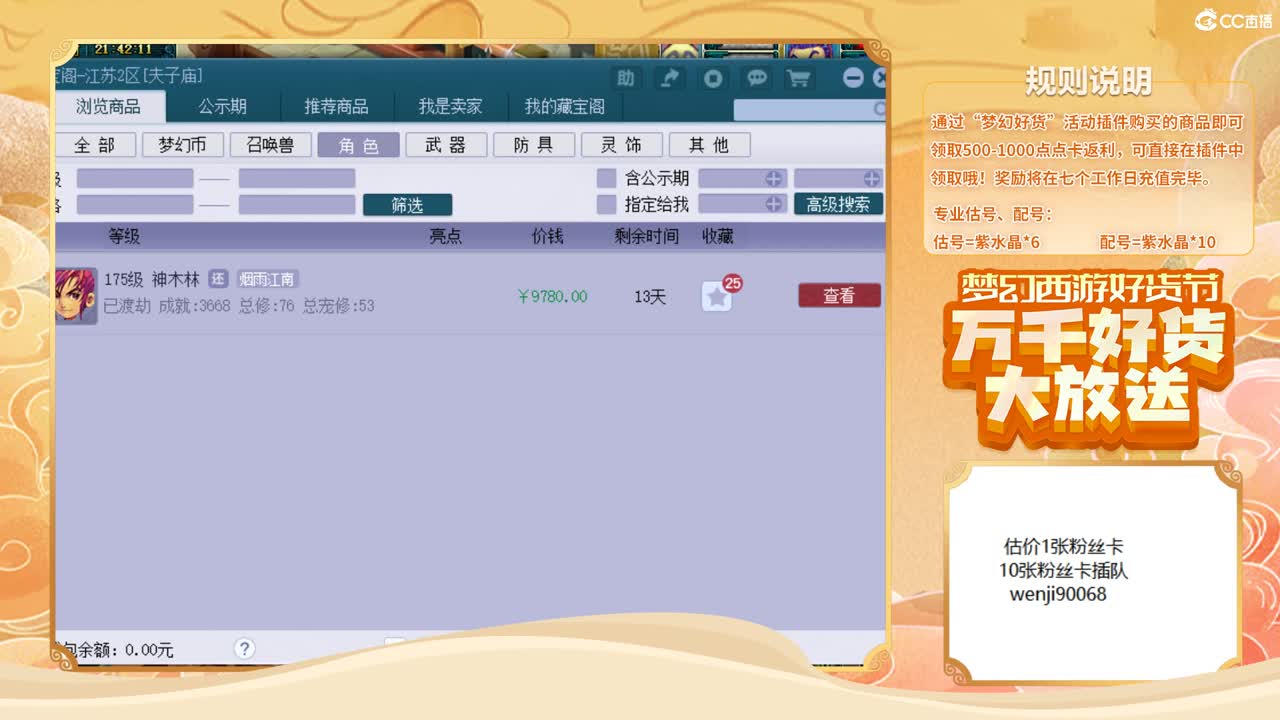Screen dimensions: 1280x720
Task: Select the 梦幻币 category filter
Action: tap(182, 145)
